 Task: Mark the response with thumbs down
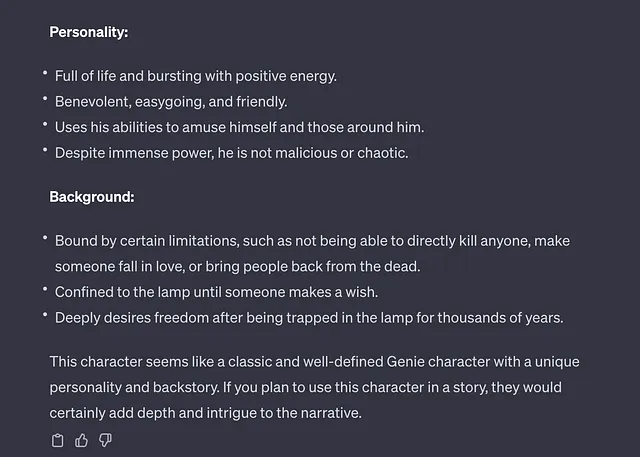(x=105, y=440)
